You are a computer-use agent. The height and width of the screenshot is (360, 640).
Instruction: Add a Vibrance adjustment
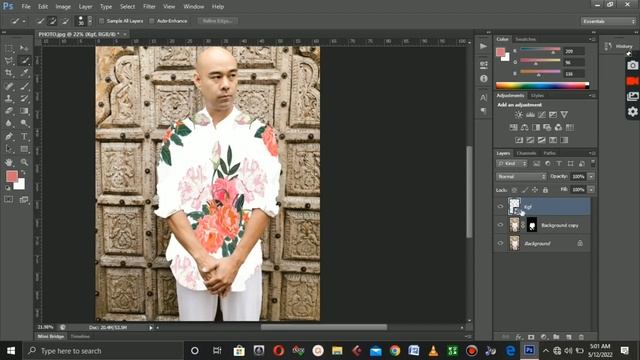pyautogui.click(x=564, y=115)
